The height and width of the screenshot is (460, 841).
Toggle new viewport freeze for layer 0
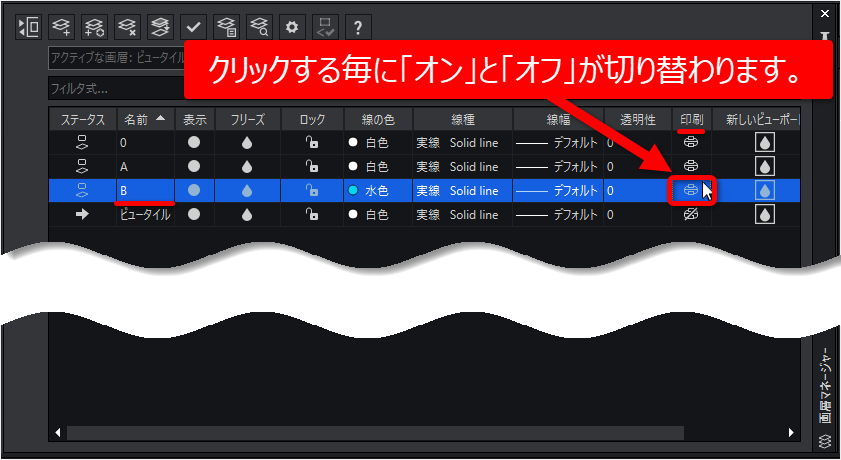tap(765, 143)
